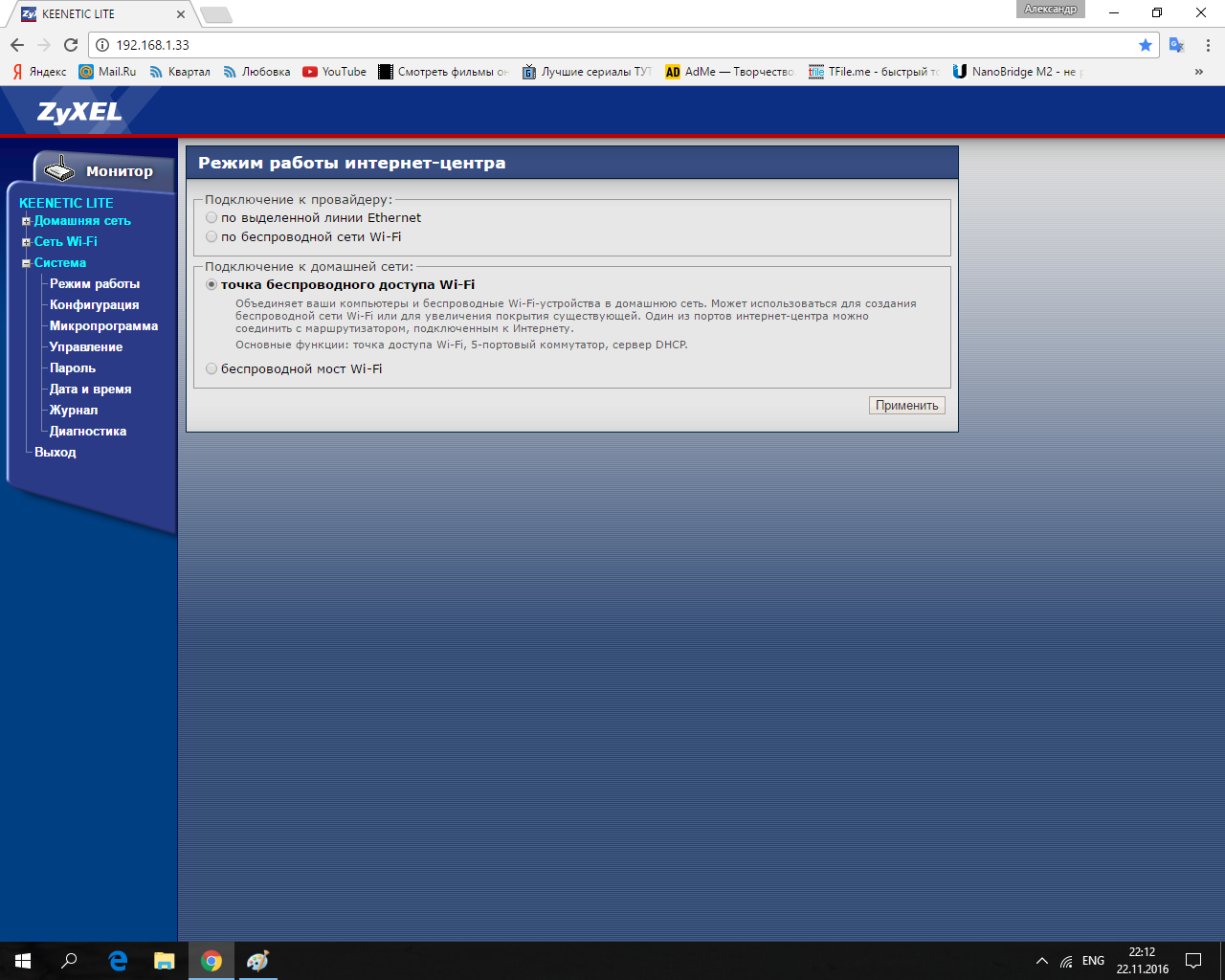This screenshot has height=980, width=1225.
Task: Expand the Домашняя сеть tree node
Action: pyautogui.click(x=27, y=221)
